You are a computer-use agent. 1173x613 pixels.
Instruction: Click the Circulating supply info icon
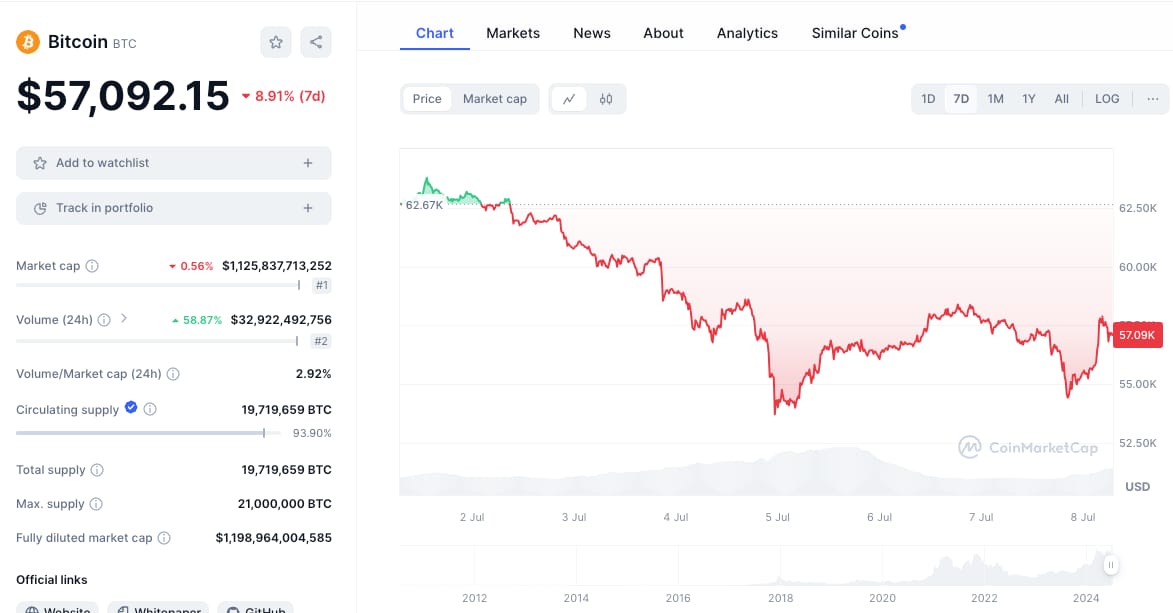coord(150,409)
